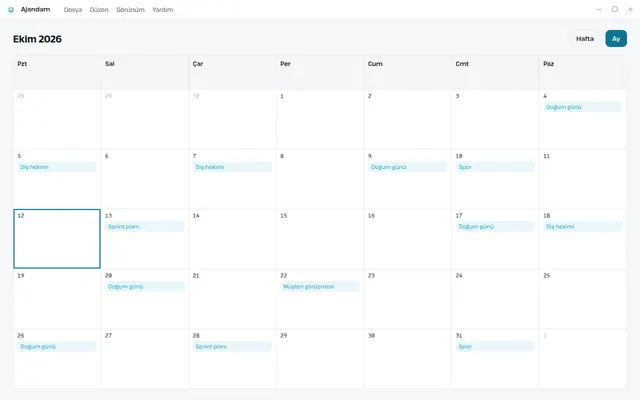The image size is (640, 400).
Task: Select day 23 cell
Action: coord(407,299)
